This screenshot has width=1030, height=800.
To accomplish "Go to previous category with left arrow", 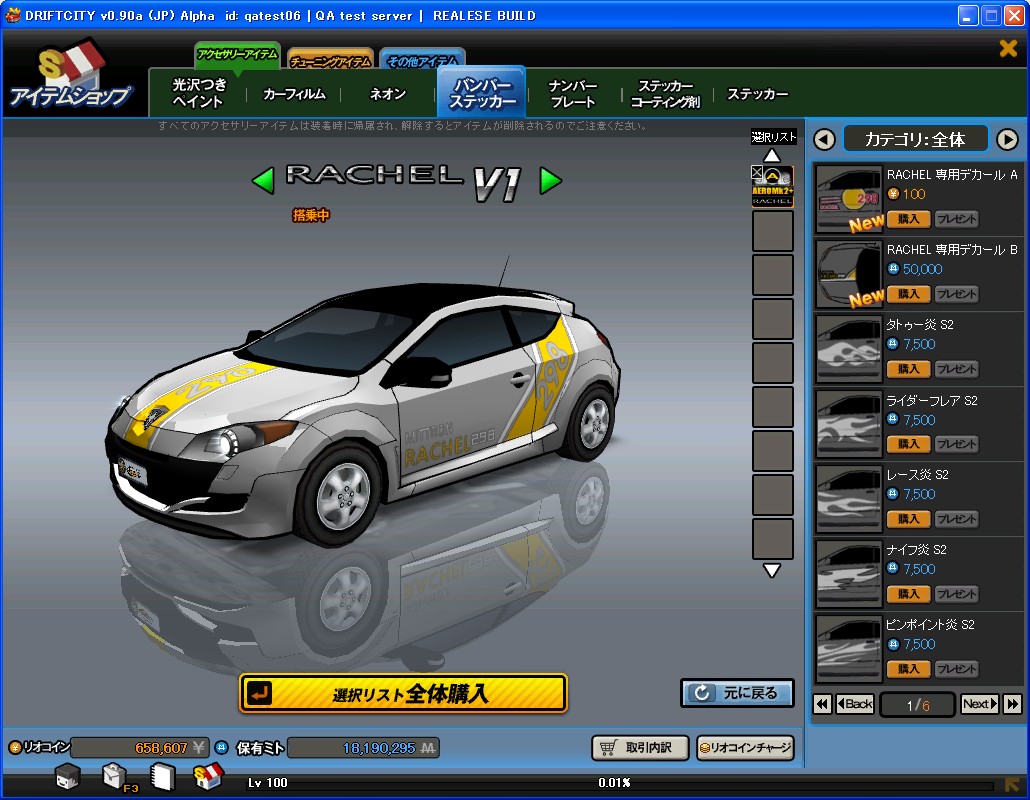I will [824, 139].
